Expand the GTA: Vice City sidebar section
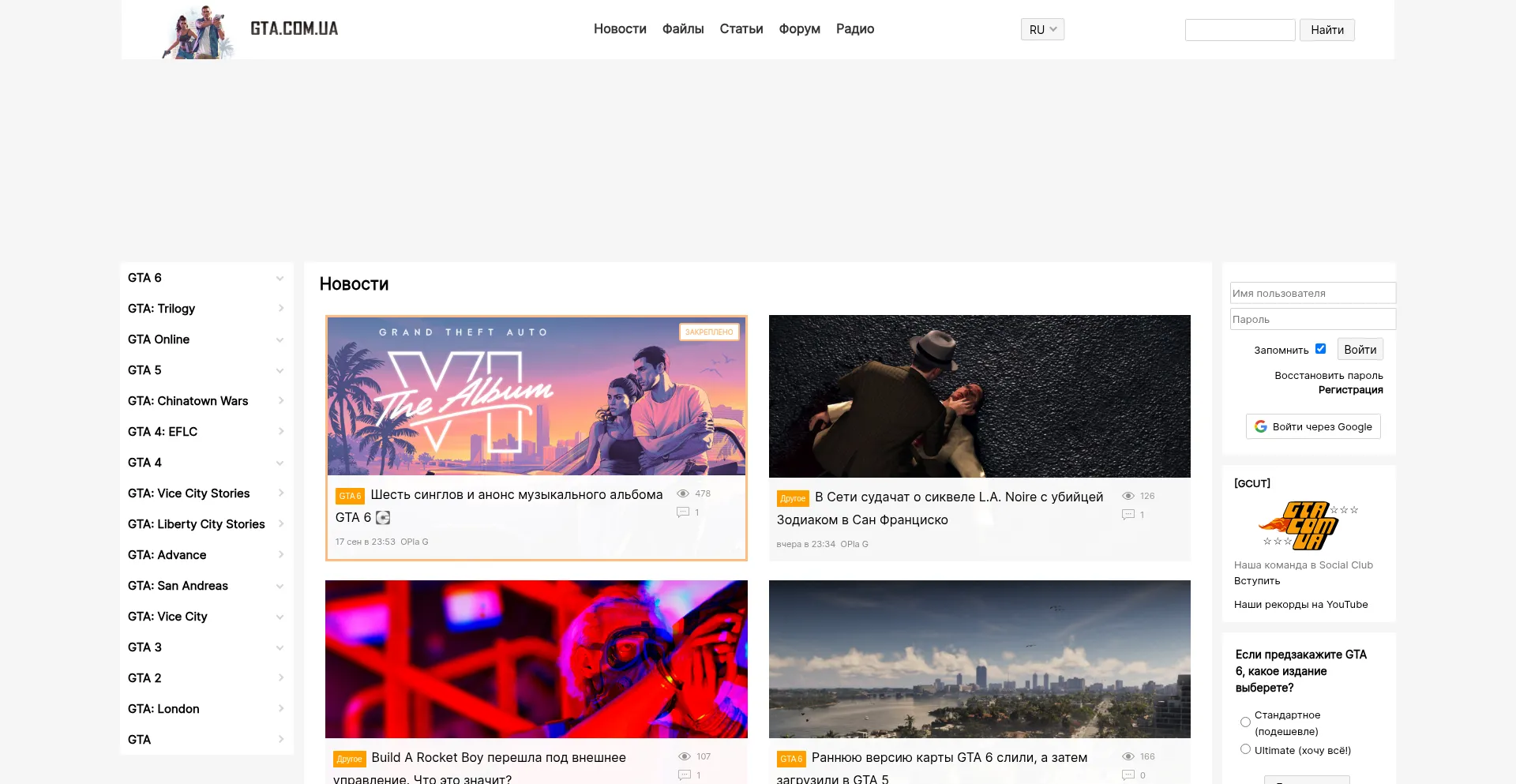Viewport: 1516px width, 784px height. (280, 617)
